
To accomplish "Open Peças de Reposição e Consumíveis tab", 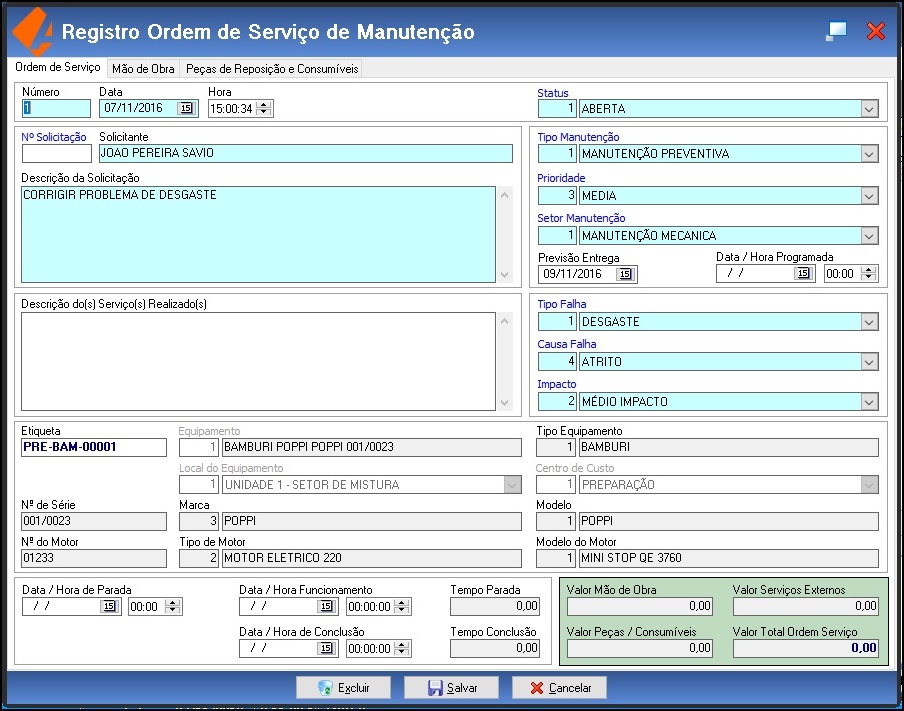I will pyautogui.click(x=272, y=69).
